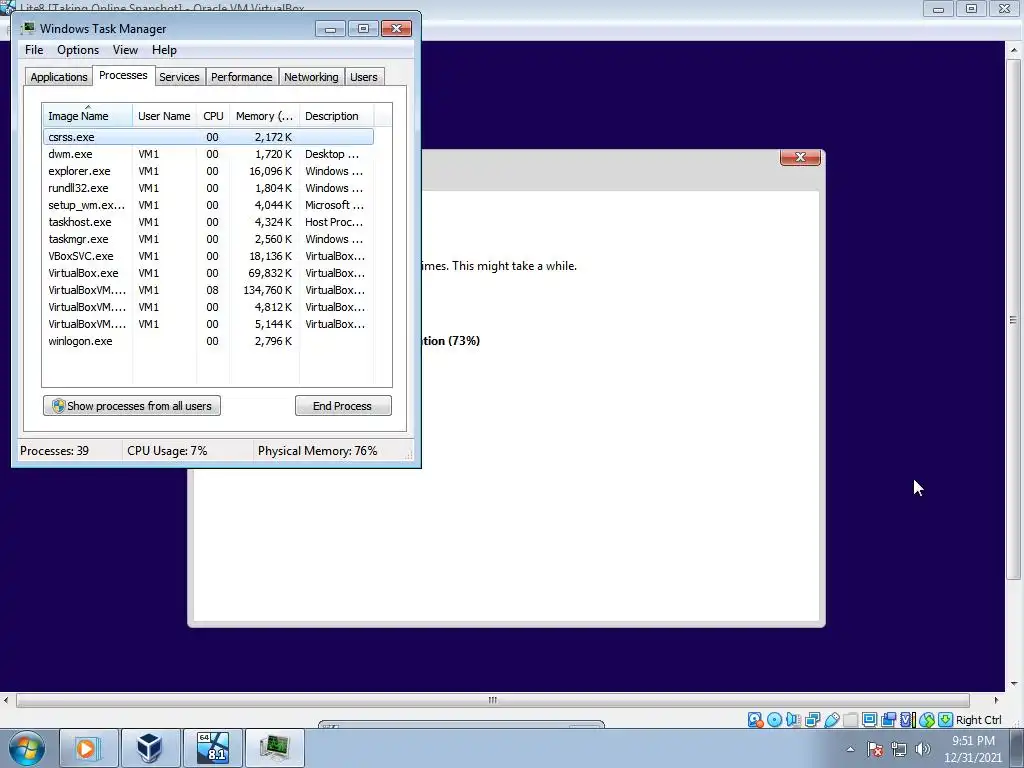Click the VM window vertical scrollbar
This screenshot has height=768, width=1024.
[x=1014, y=319]
